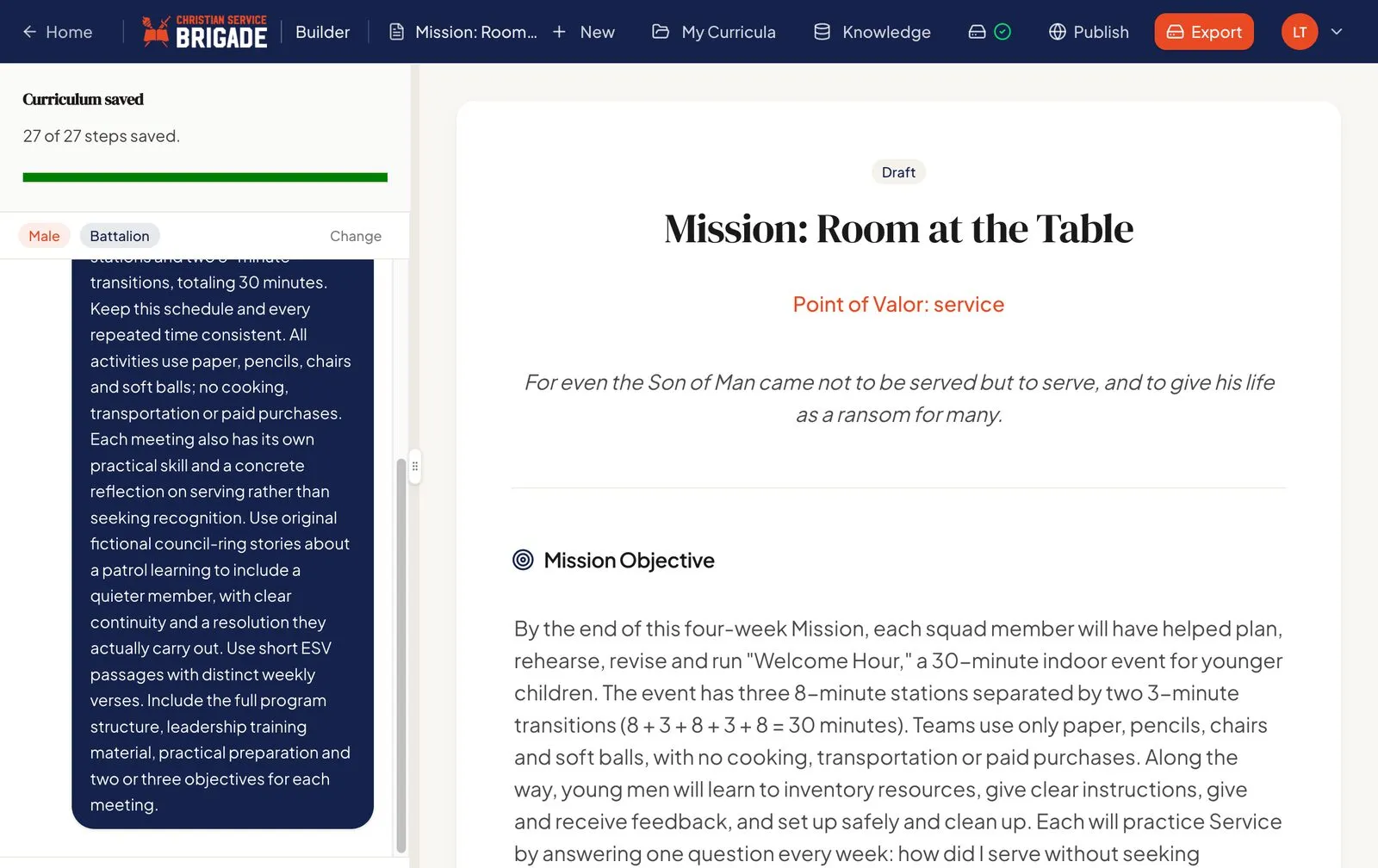Click the dark blue chat prompt message

tap(222, 542)
